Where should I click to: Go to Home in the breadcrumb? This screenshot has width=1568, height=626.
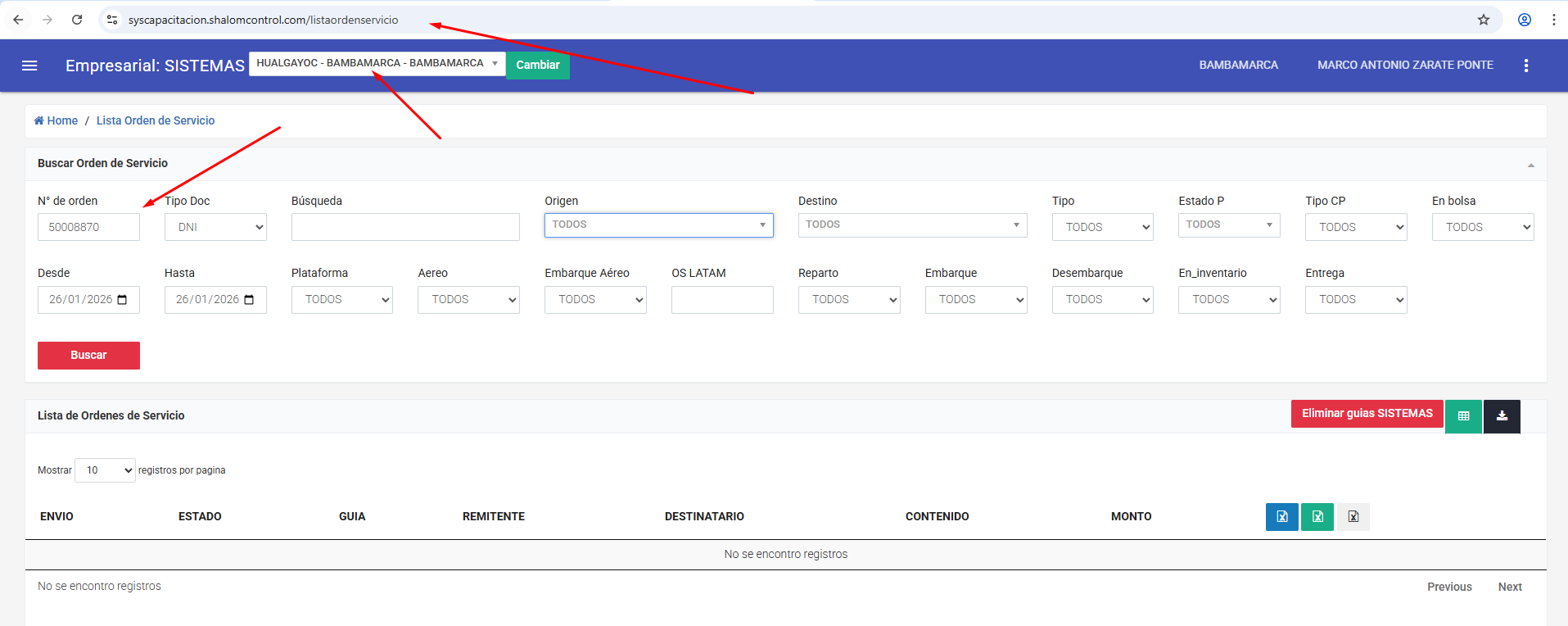coord(56,120)
